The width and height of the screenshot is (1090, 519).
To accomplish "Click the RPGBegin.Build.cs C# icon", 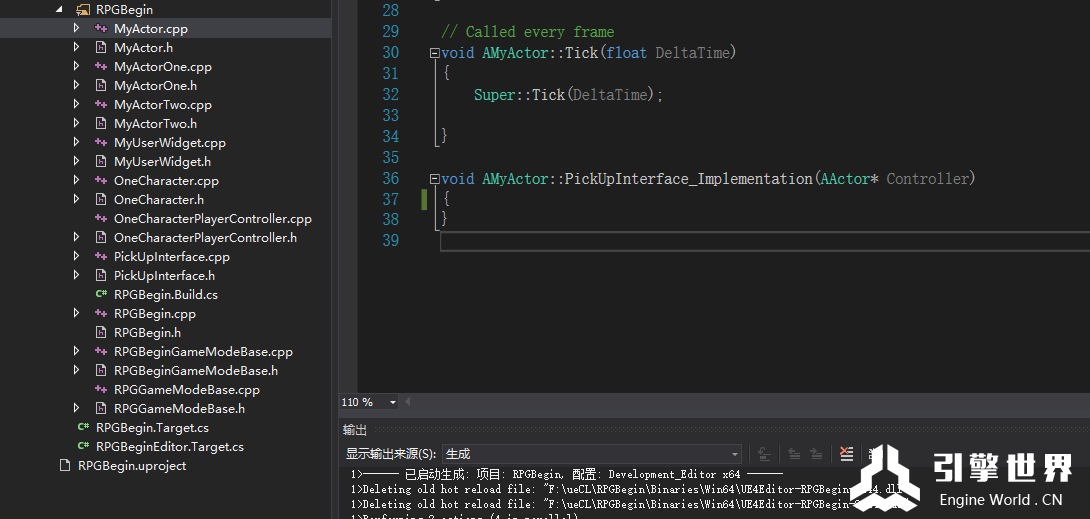I will click(101, 295).
